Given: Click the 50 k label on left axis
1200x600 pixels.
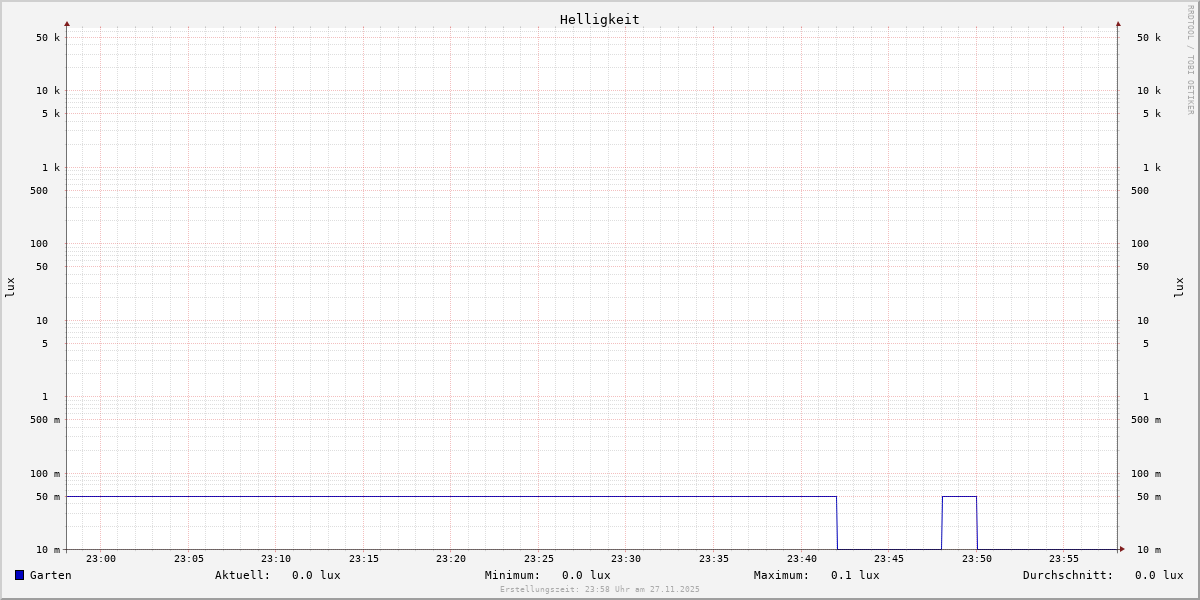Looking at the screenshot, I should [x=48, y=38].
